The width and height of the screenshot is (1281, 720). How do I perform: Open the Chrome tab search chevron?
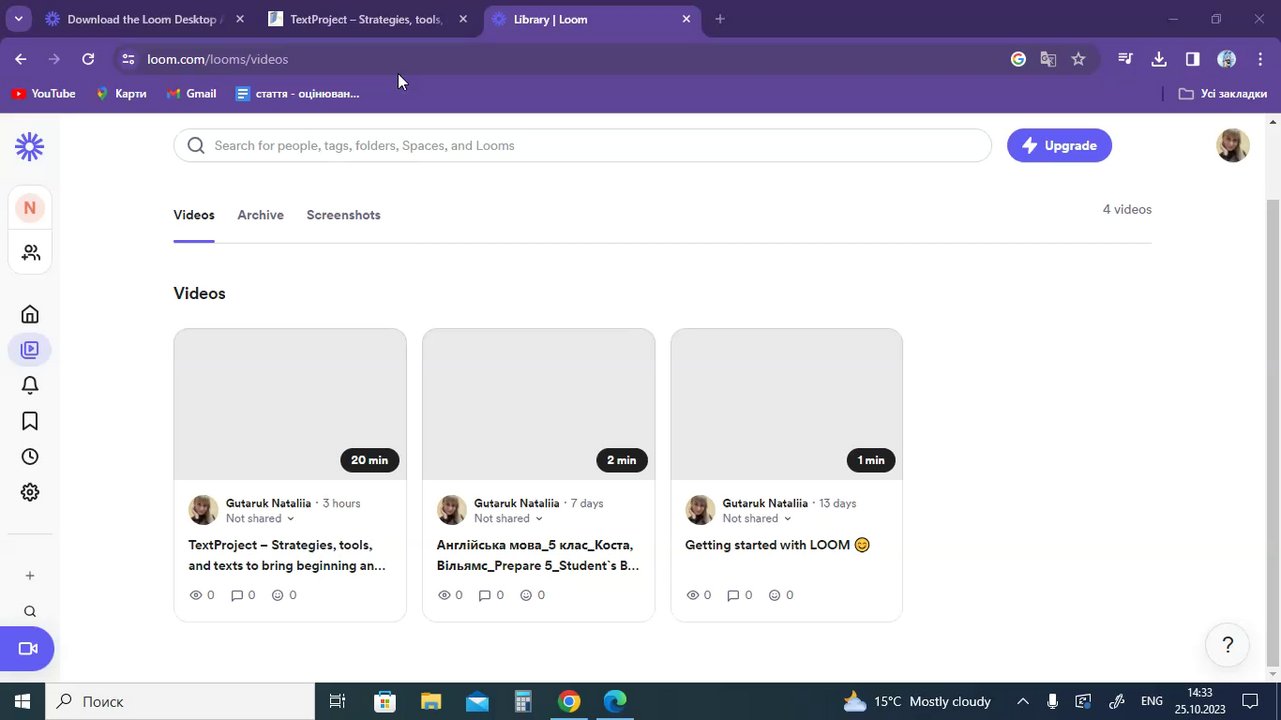(x=18, y=19)
